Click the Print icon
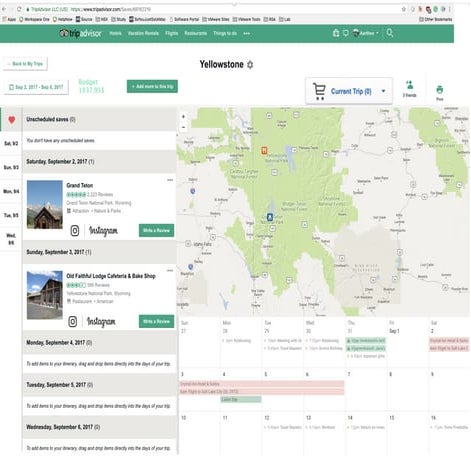 coord(440,92)
